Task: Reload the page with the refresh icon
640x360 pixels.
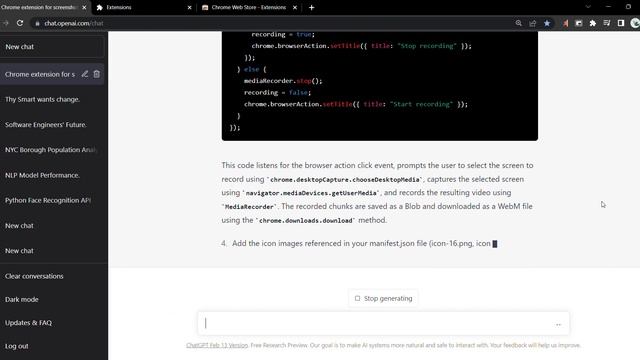Action: coord(20,23)
